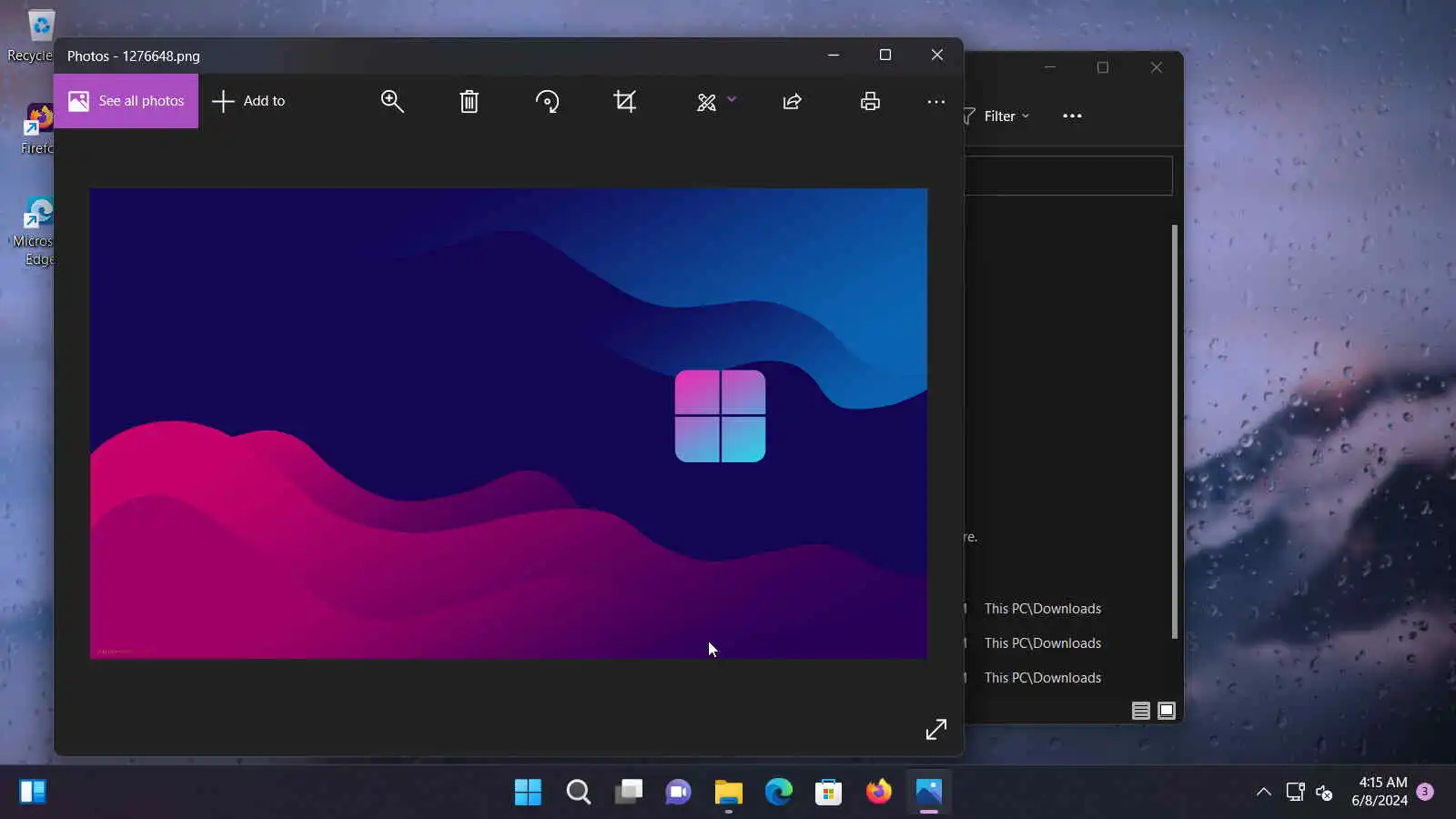This screenshot has height=819, width=1456.
Task: Open the Add to menu
Action: point(248,101)
